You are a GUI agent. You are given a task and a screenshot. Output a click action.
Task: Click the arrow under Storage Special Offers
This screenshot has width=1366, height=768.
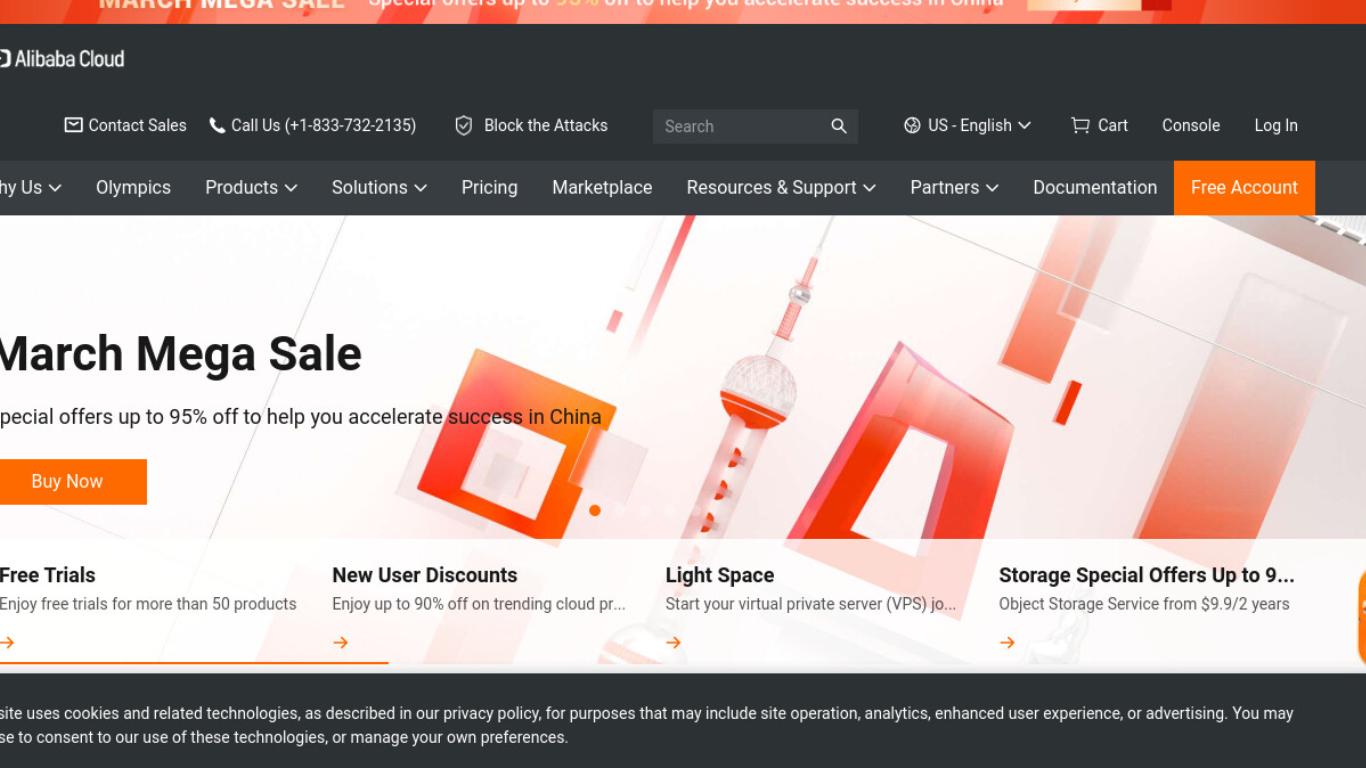(1007, 642)
